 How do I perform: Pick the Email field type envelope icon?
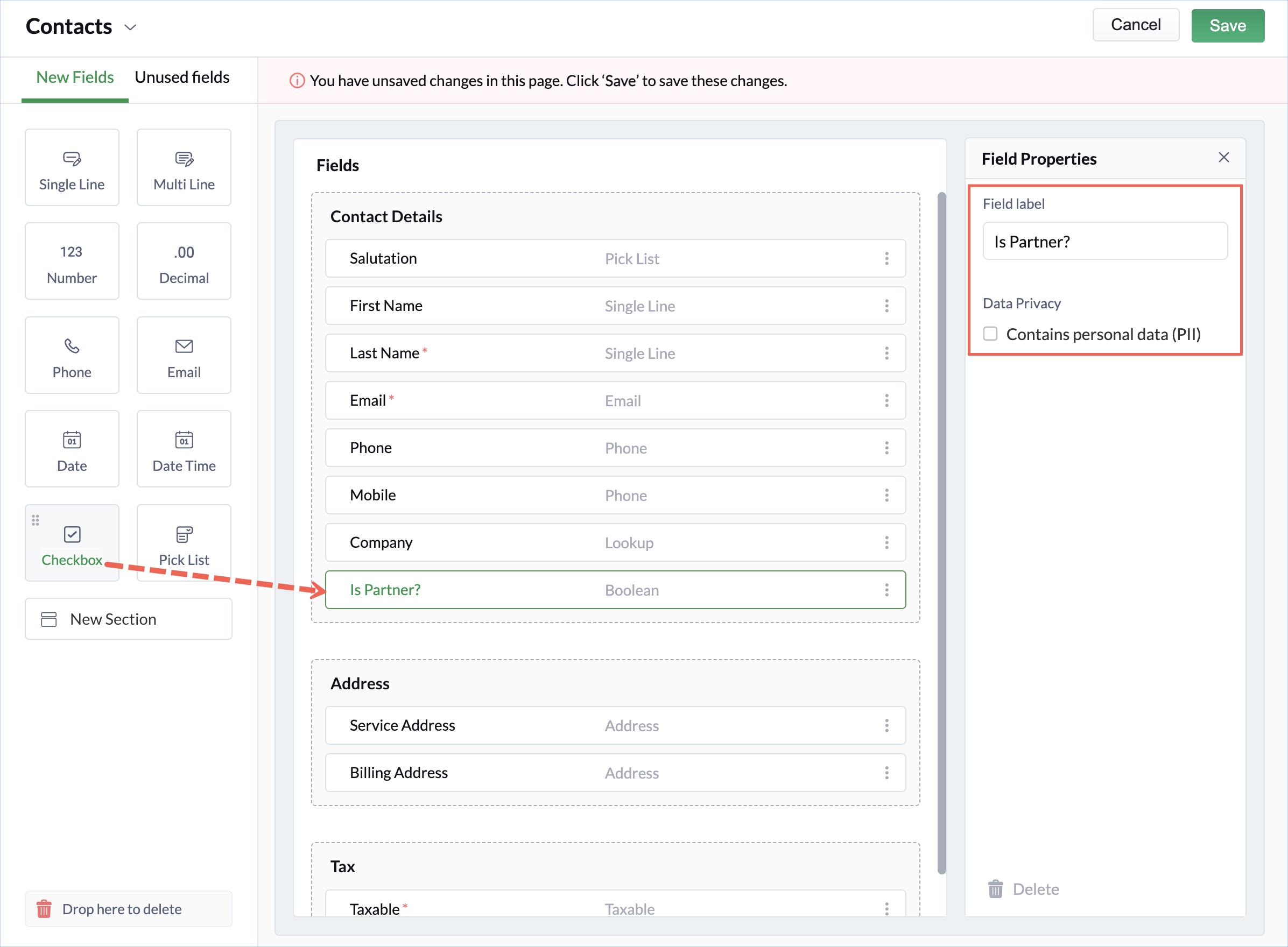tap(184, 346)
